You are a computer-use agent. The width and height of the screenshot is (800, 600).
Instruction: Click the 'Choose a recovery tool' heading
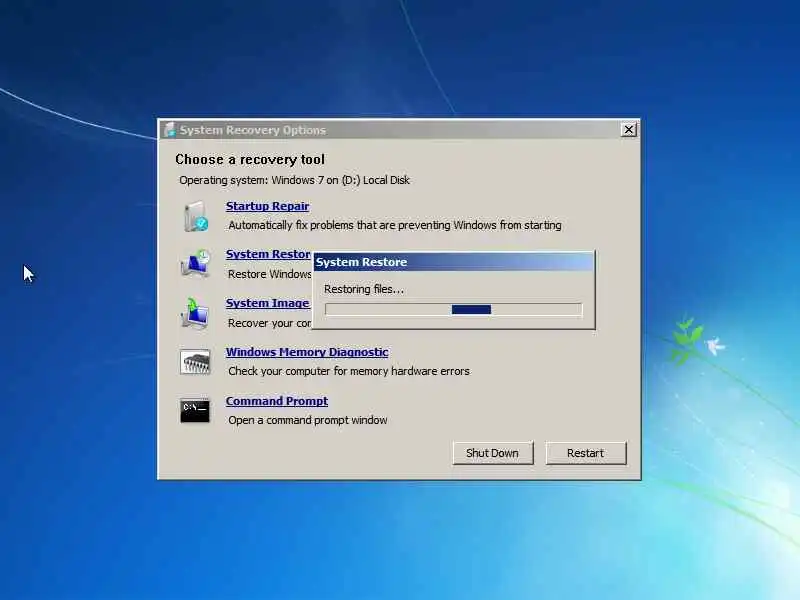tap(250, 160)
